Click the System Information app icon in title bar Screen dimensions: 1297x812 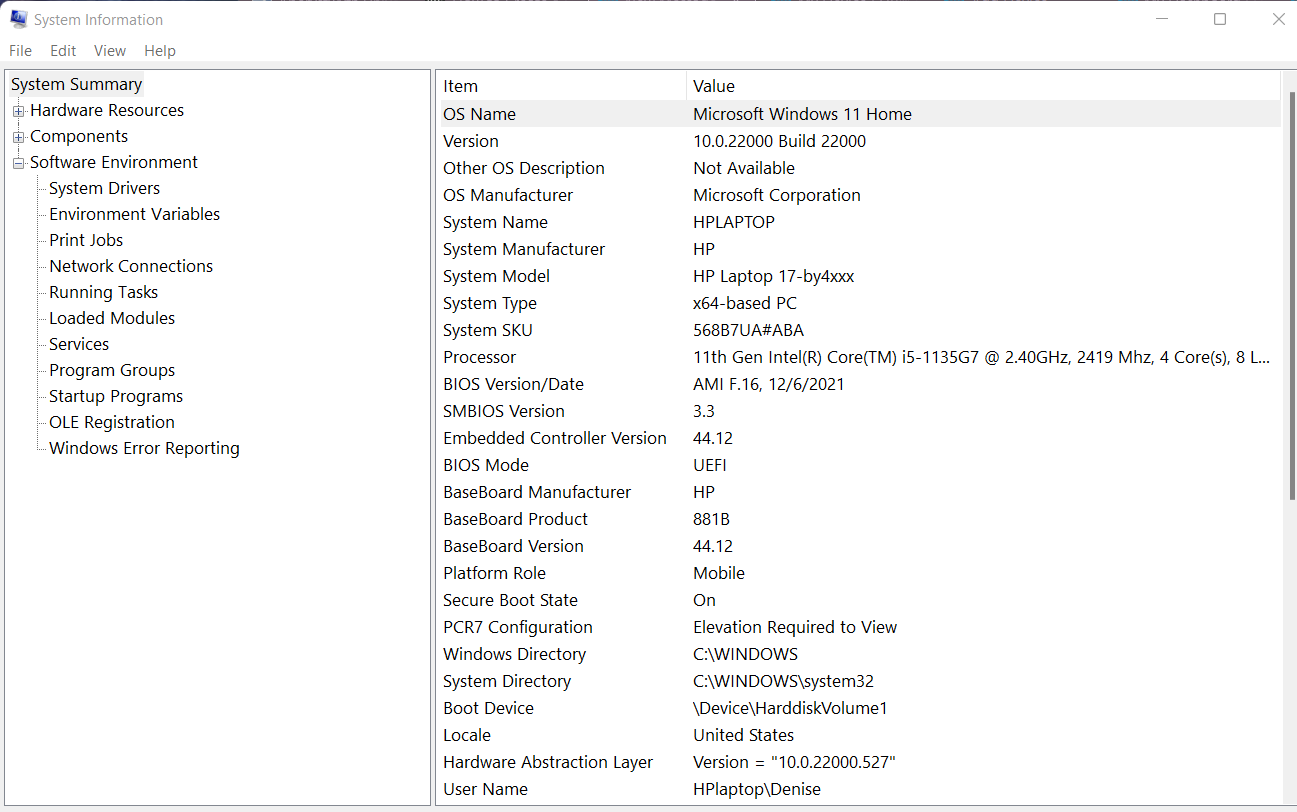(x=18, y=19)
